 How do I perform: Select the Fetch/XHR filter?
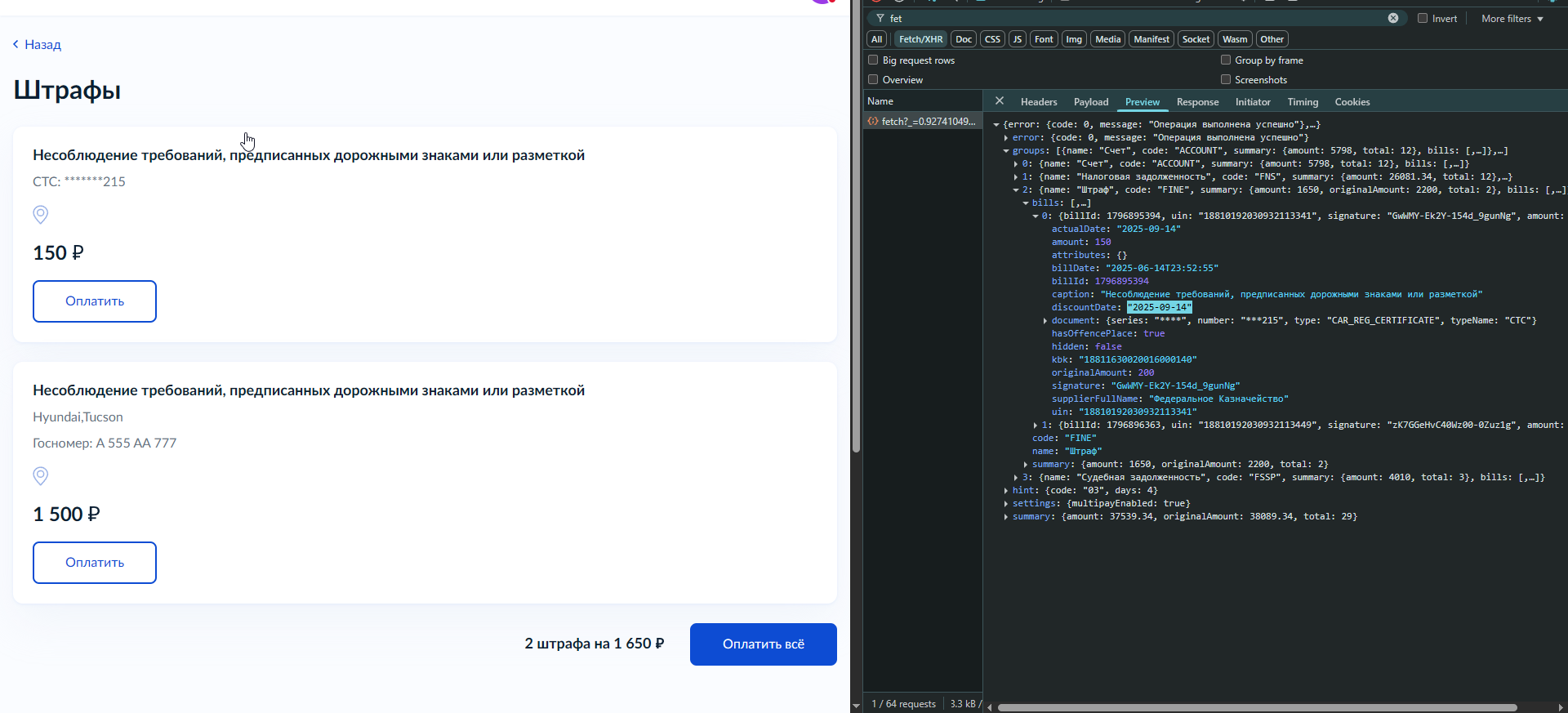click(920, 39)
